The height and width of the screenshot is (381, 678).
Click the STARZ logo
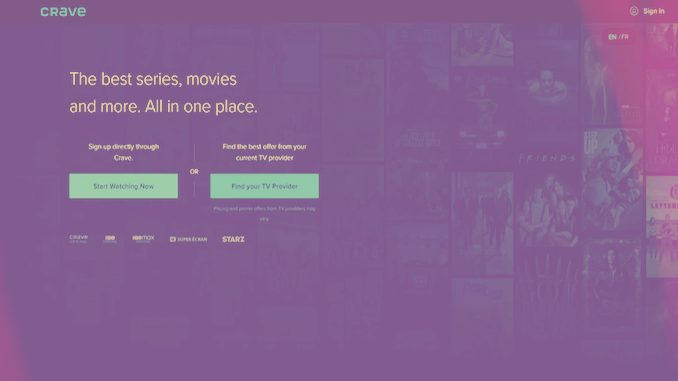pyautogui.click(x=233, y=239)
